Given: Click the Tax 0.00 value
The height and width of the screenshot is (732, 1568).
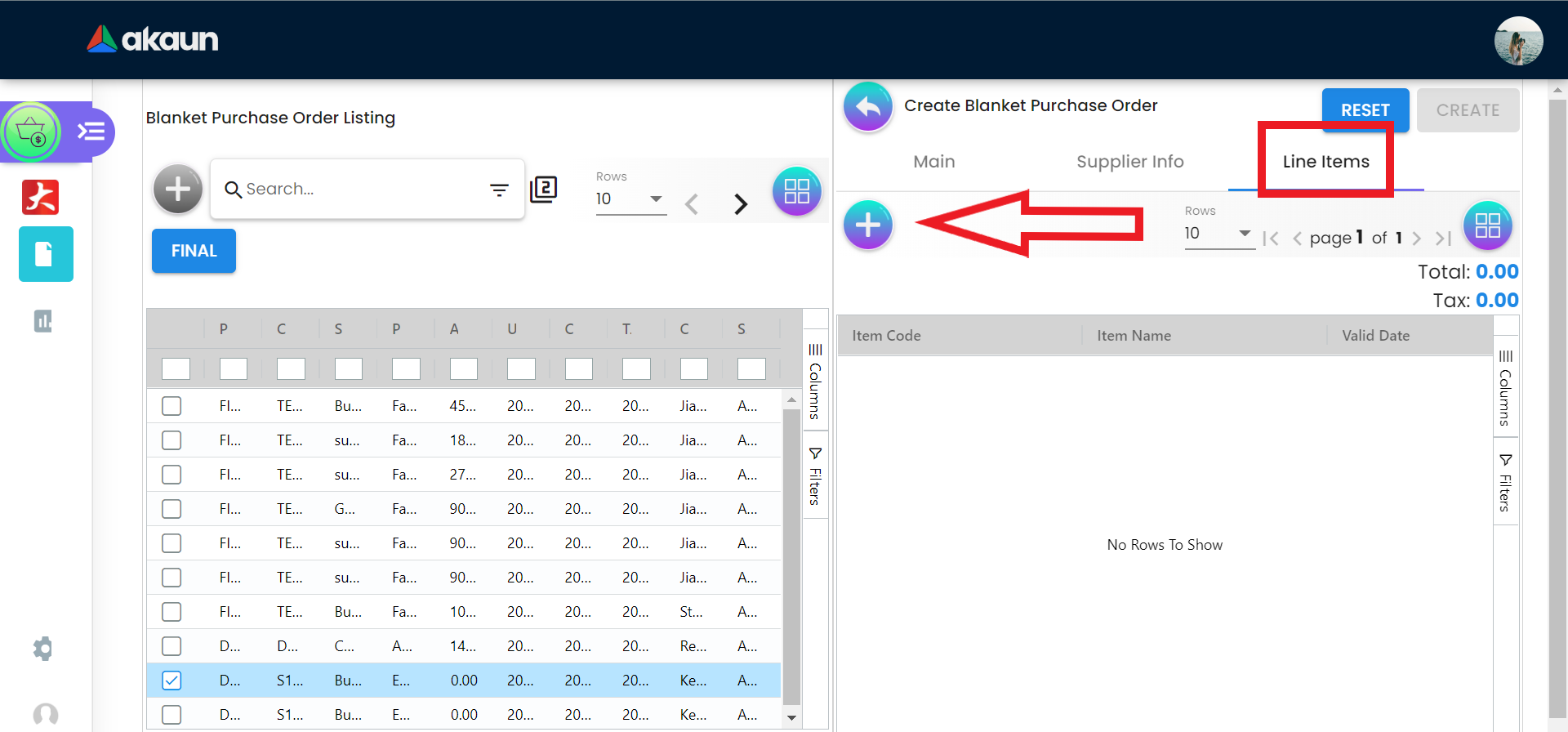Looking at the screenshot, I should 1497,301.
